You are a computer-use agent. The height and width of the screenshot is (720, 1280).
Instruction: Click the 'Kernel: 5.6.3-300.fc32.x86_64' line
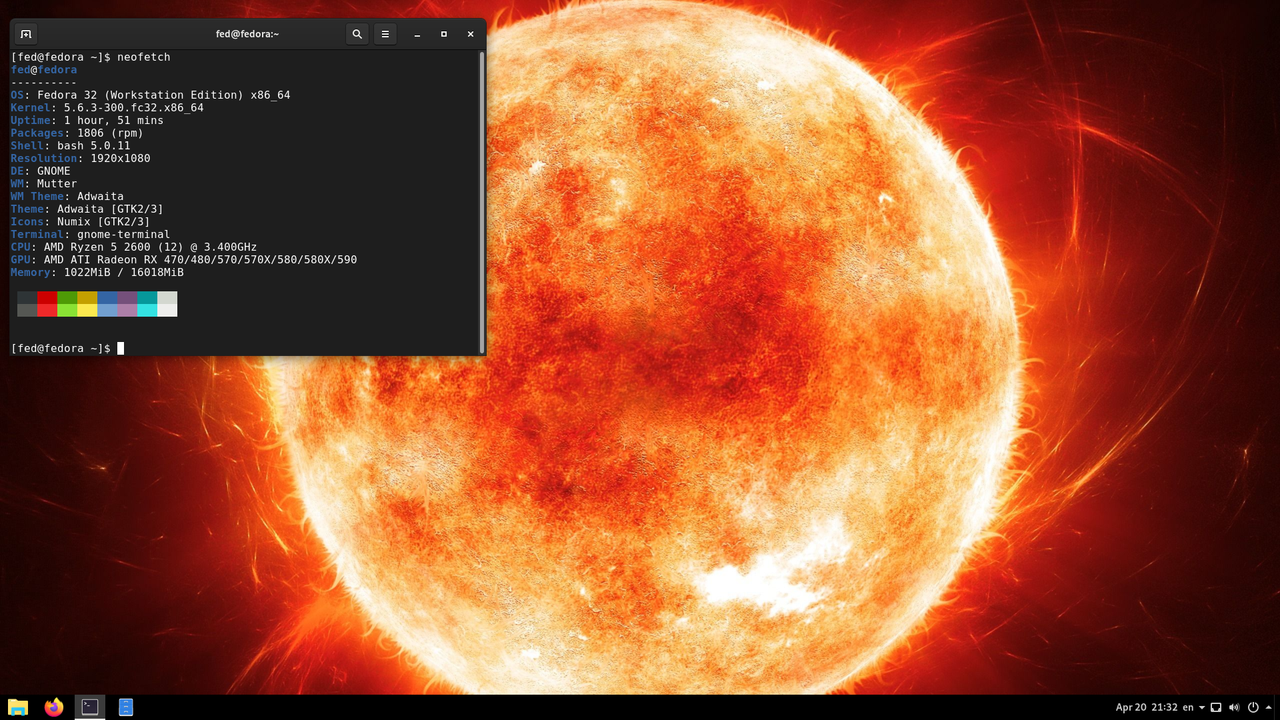107,108
